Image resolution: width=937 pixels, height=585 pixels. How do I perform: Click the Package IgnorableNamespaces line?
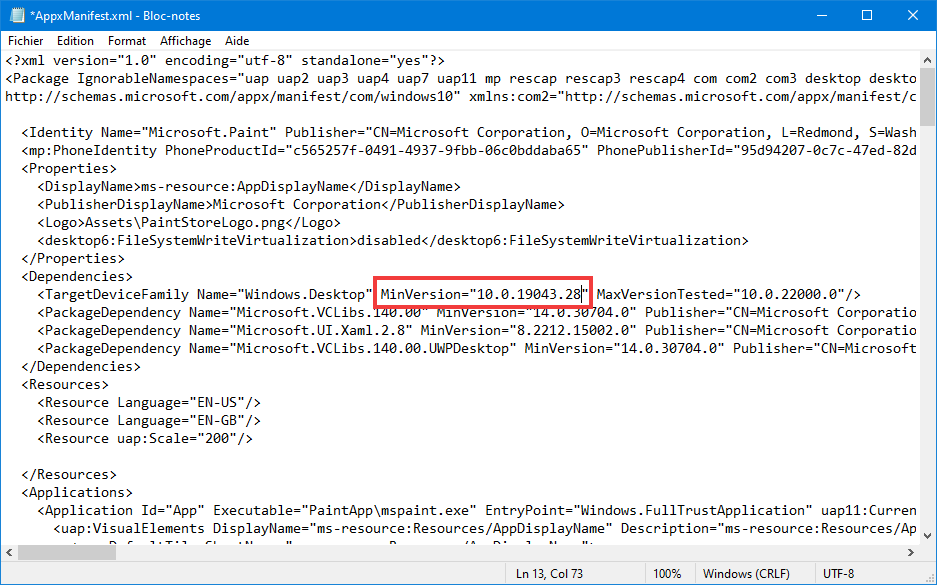(x=461, y=78)
